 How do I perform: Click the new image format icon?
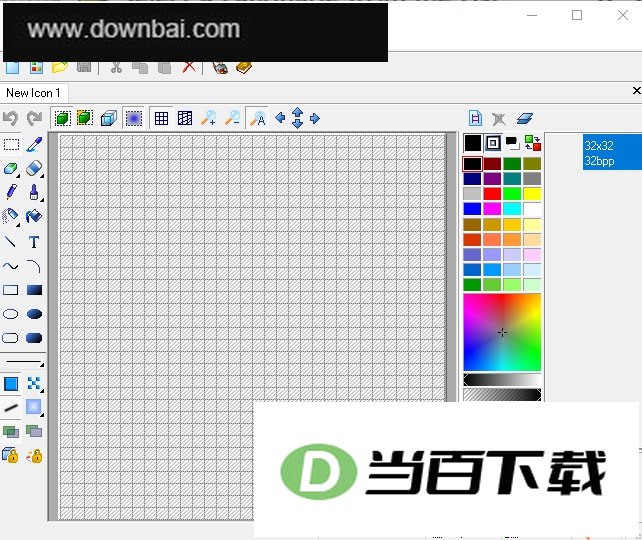click(x=475, y=118)
